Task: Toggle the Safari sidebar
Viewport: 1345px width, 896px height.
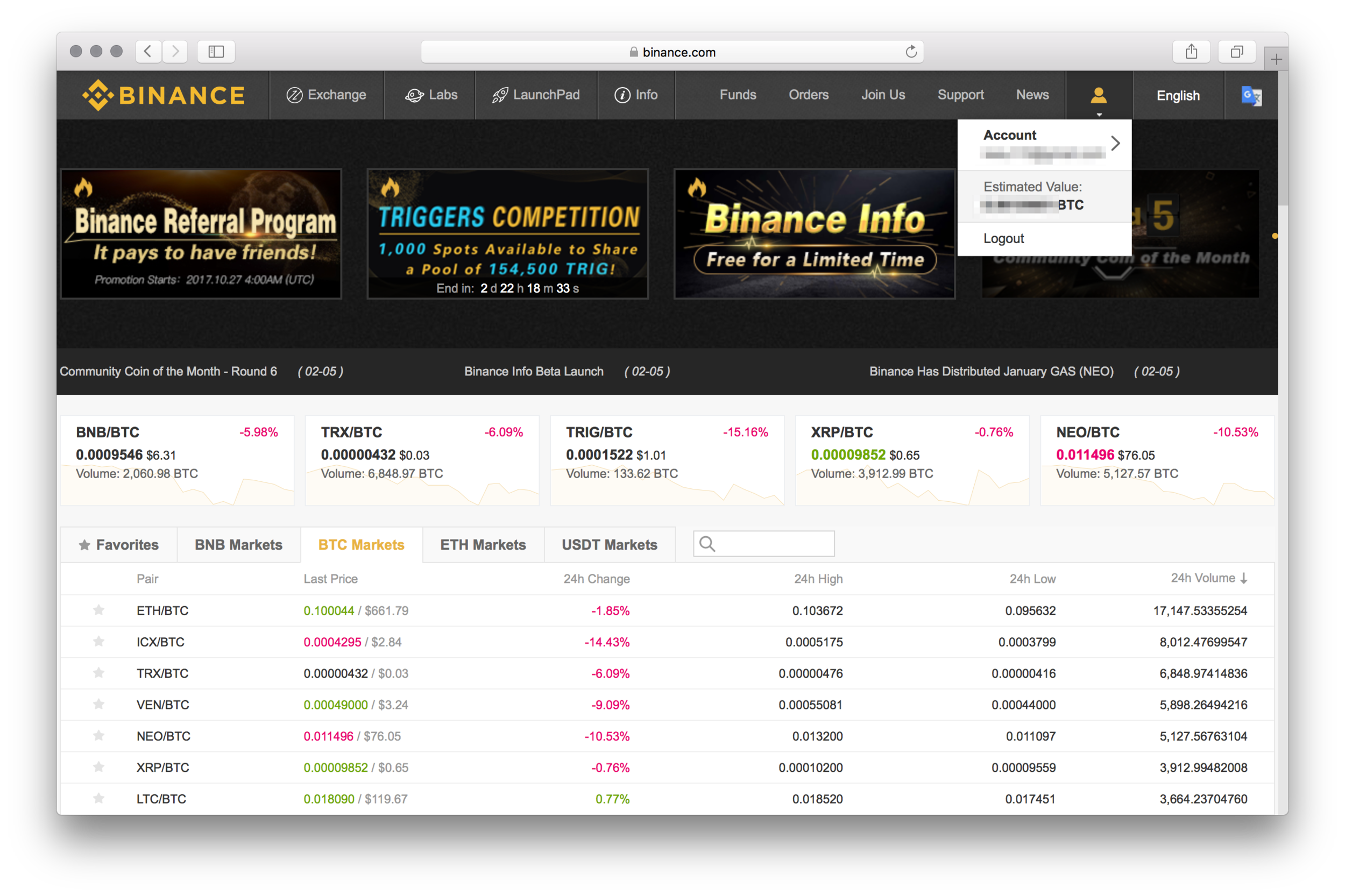Action: click(x=216, y=52)
